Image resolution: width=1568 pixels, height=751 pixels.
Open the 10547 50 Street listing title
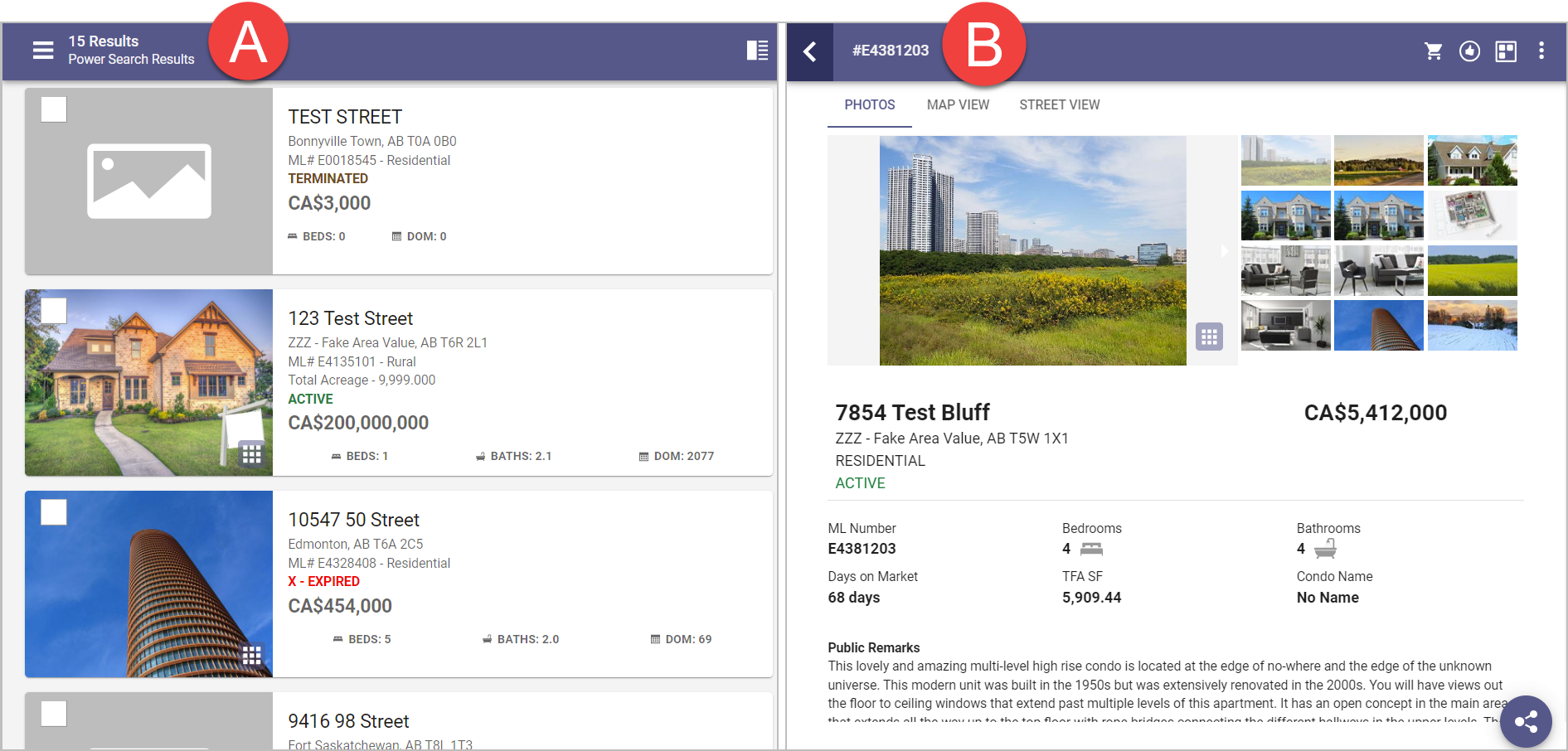(x=354, y=520)
